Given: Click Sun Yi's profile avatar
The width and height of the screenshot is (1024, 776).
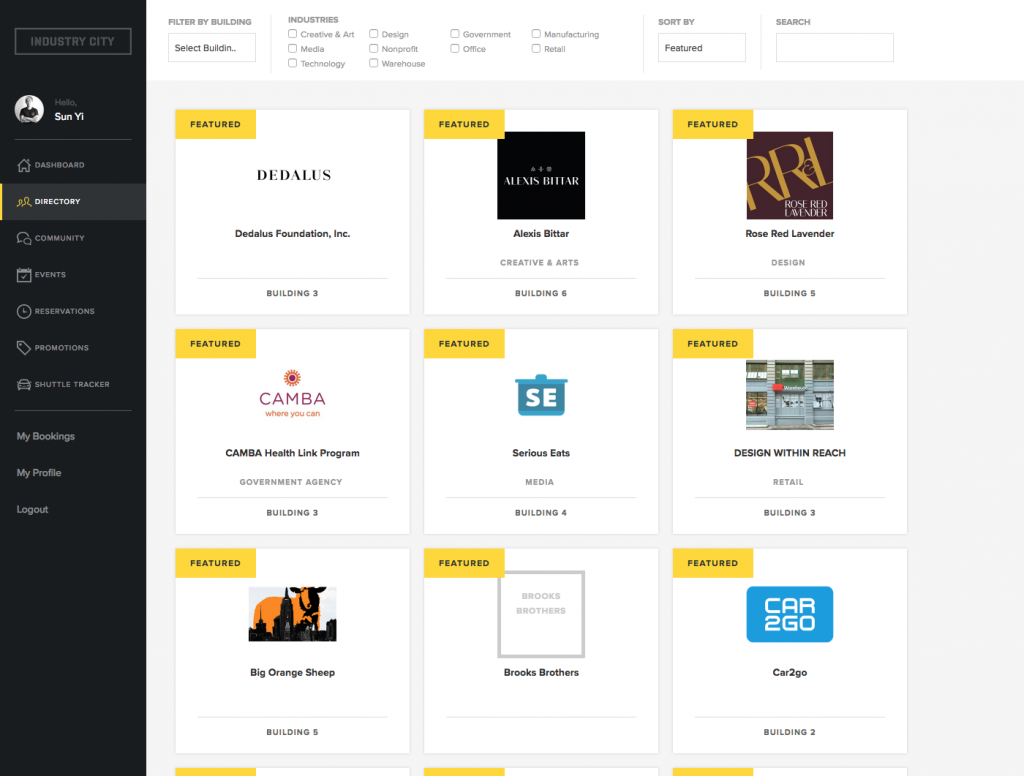Looking at the screenshot, I should pos(29,110).
